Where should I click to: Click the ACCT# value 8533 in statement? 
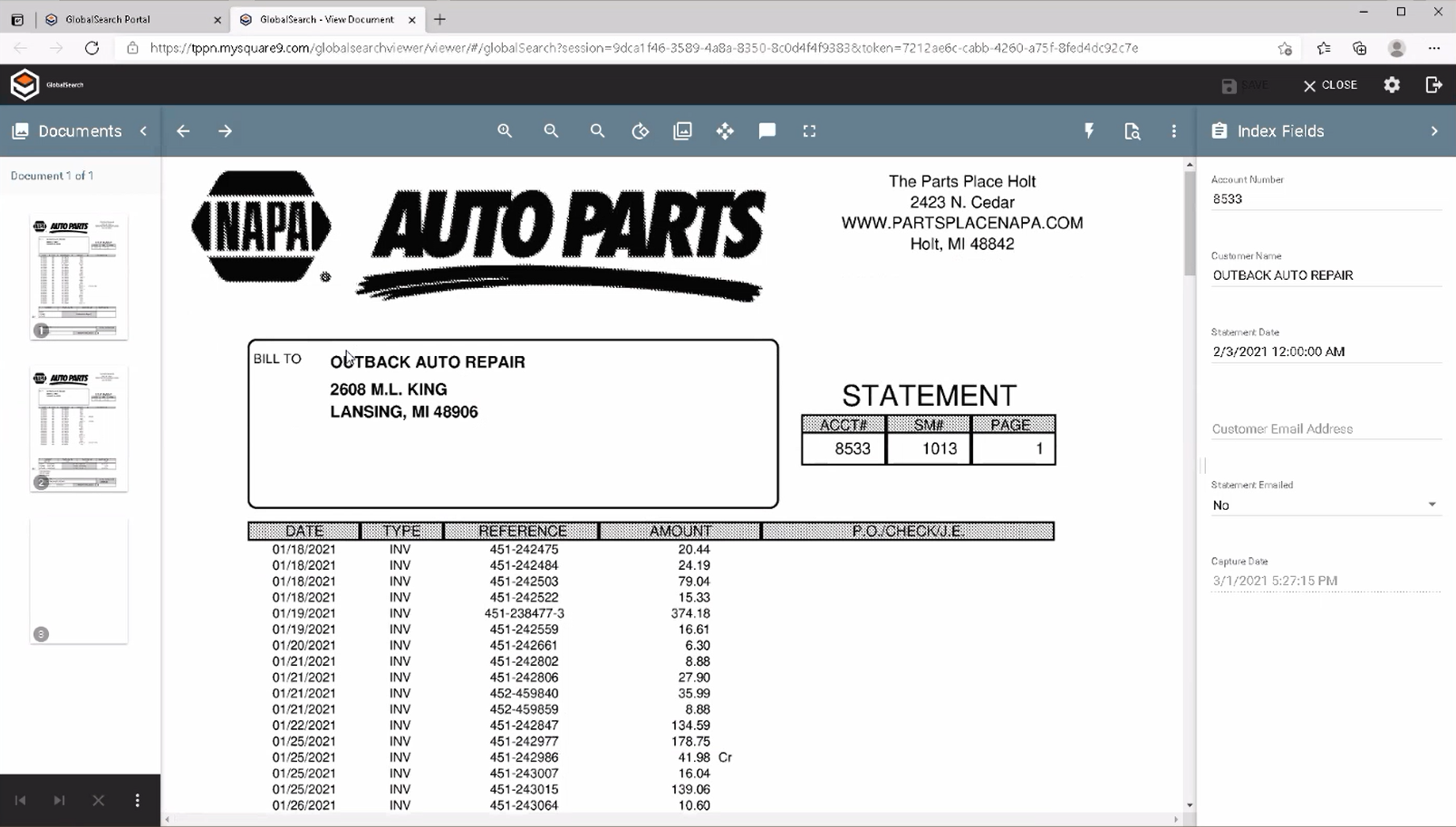pyautogui.click(x=853, y=448)
